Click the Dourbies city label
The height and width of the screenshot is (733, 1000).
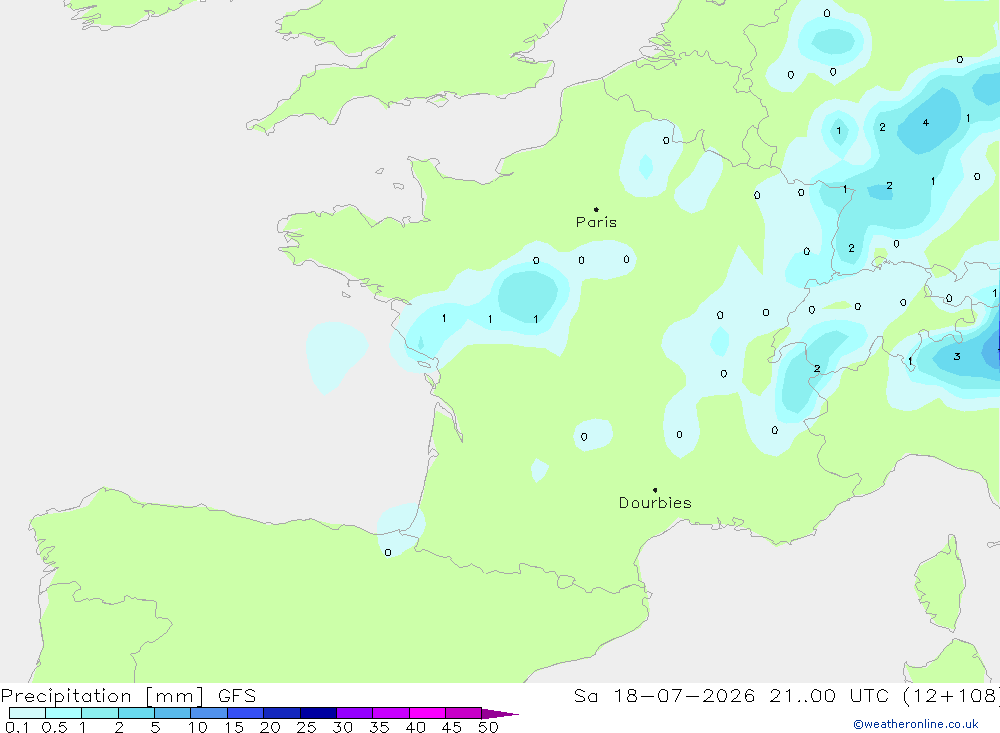tap(655, 503)
